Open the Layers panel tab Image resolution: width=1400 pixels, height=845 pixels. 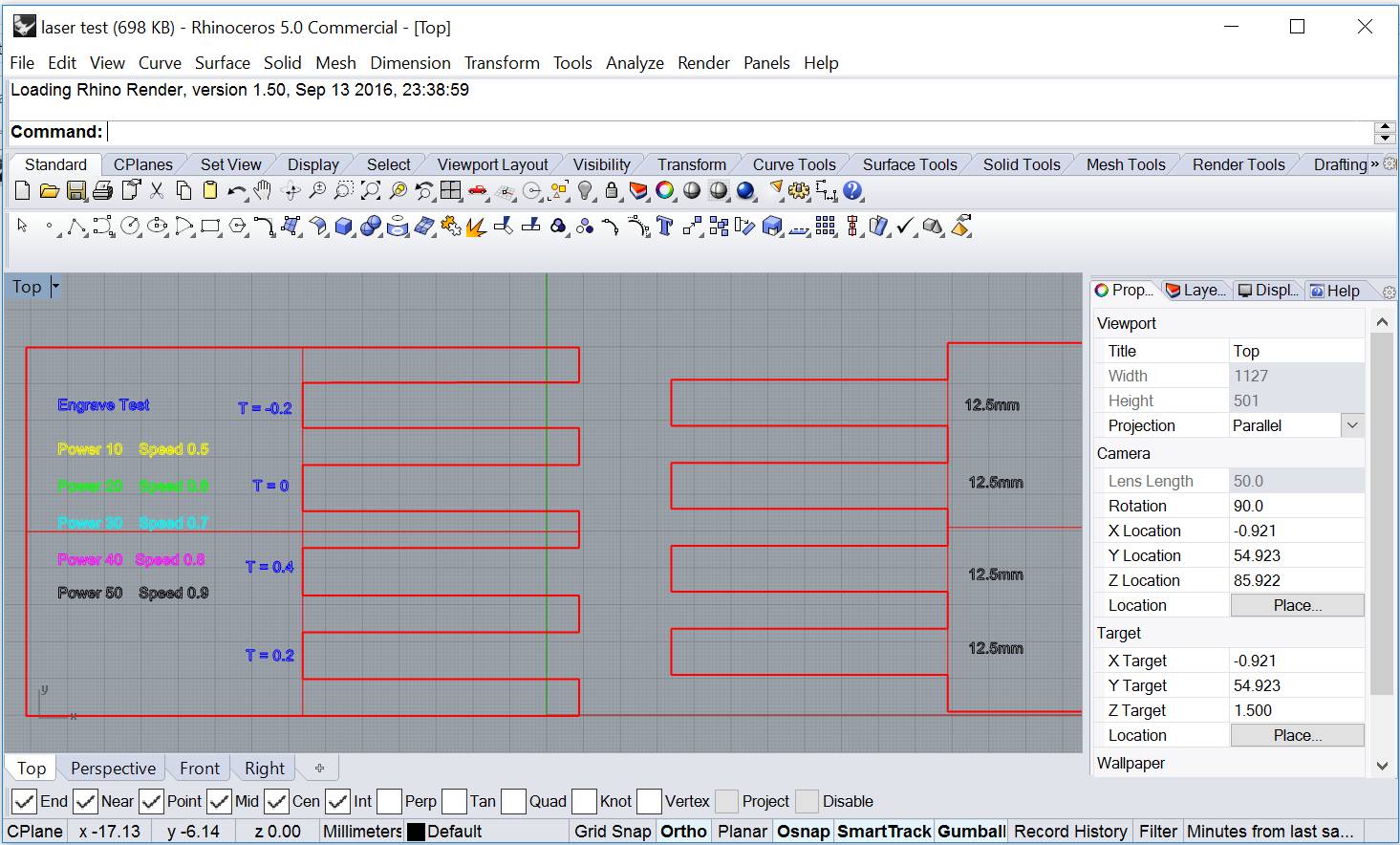pyautogui.click(x=1195, y=290)
